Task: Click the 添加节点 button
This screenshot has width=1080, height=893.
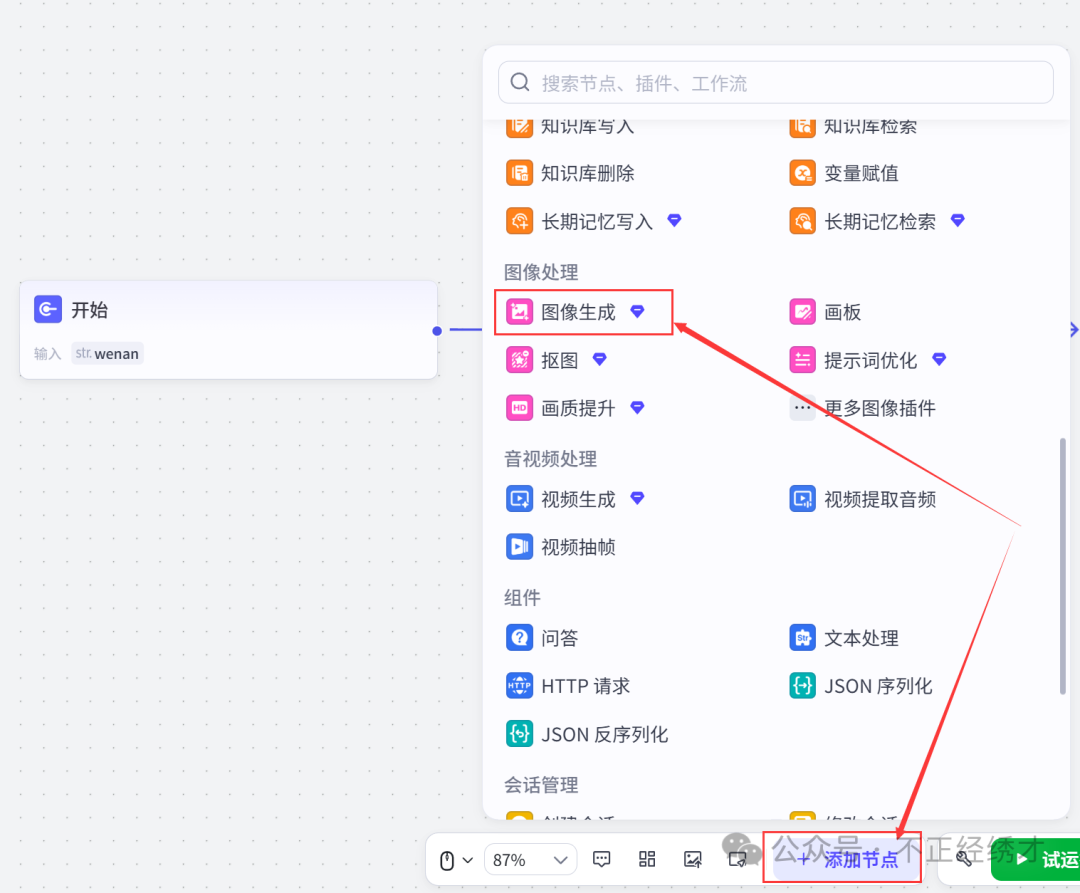Action: tap(848, 860)
